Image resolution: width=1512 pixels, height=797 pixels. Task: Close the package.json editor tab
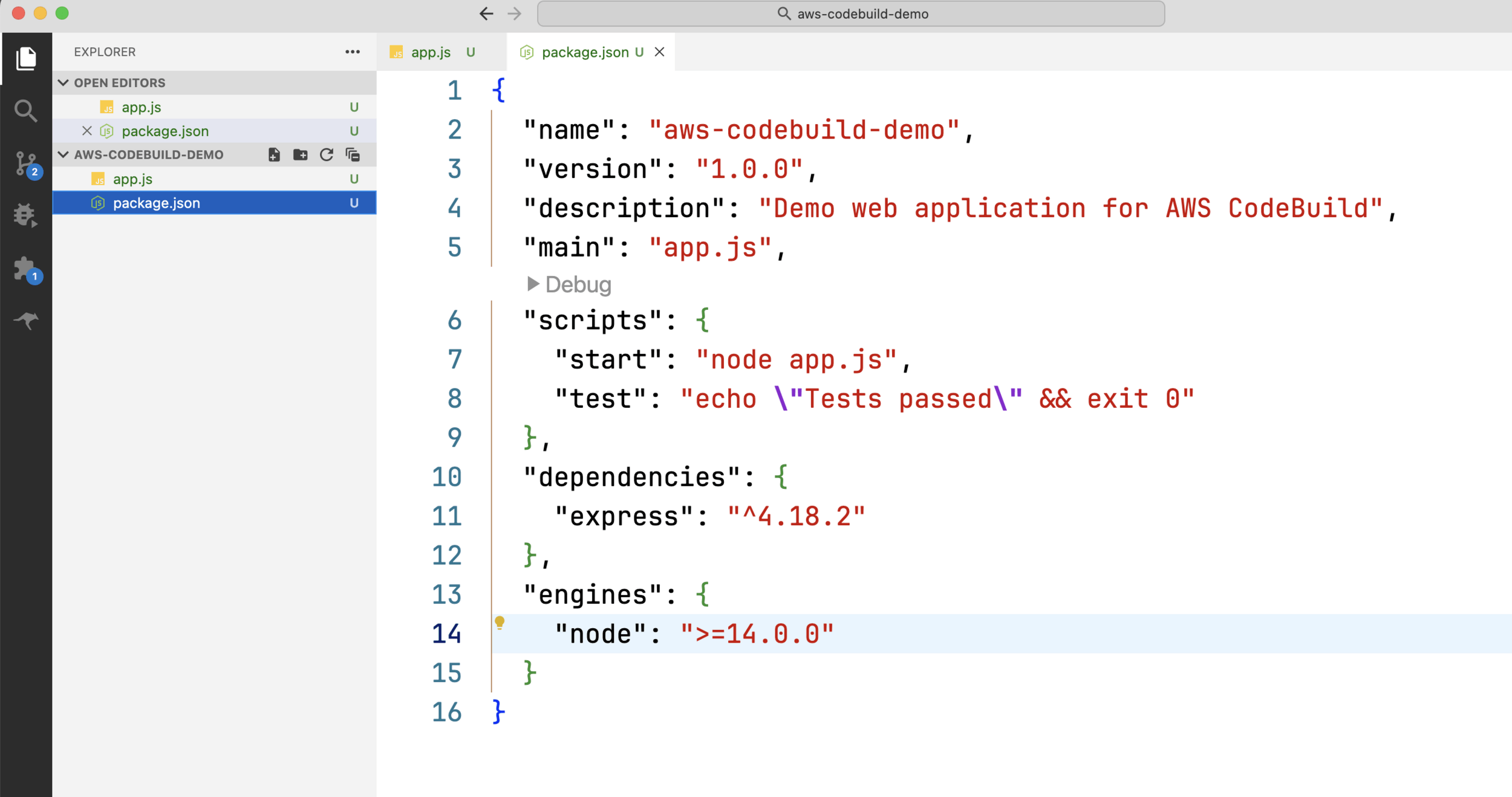pyautogui.click(x=660, y=53)
